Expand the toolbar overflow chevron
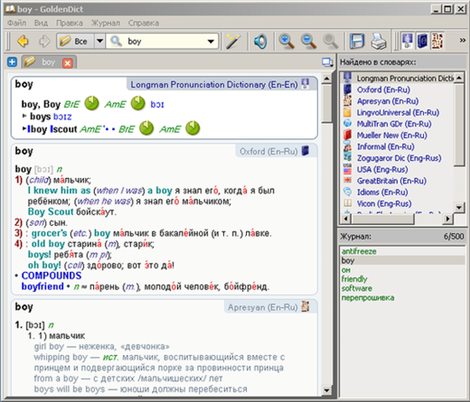Screen dimensions: 470x402 [462, 40]
